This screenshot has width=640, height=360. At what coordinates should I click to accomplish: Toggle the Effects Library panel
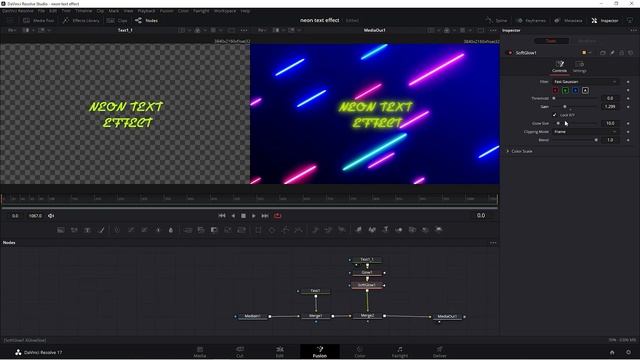pos(81,20)
